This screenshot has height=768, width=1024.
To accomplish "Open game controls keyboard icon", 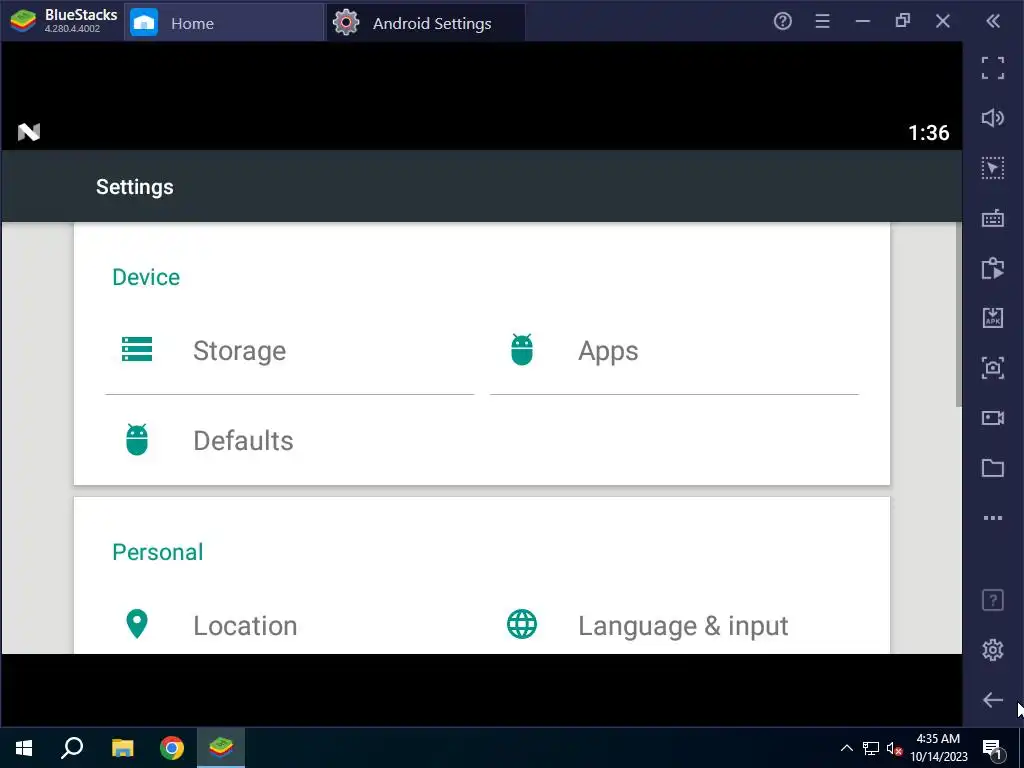I will (993, 218).
